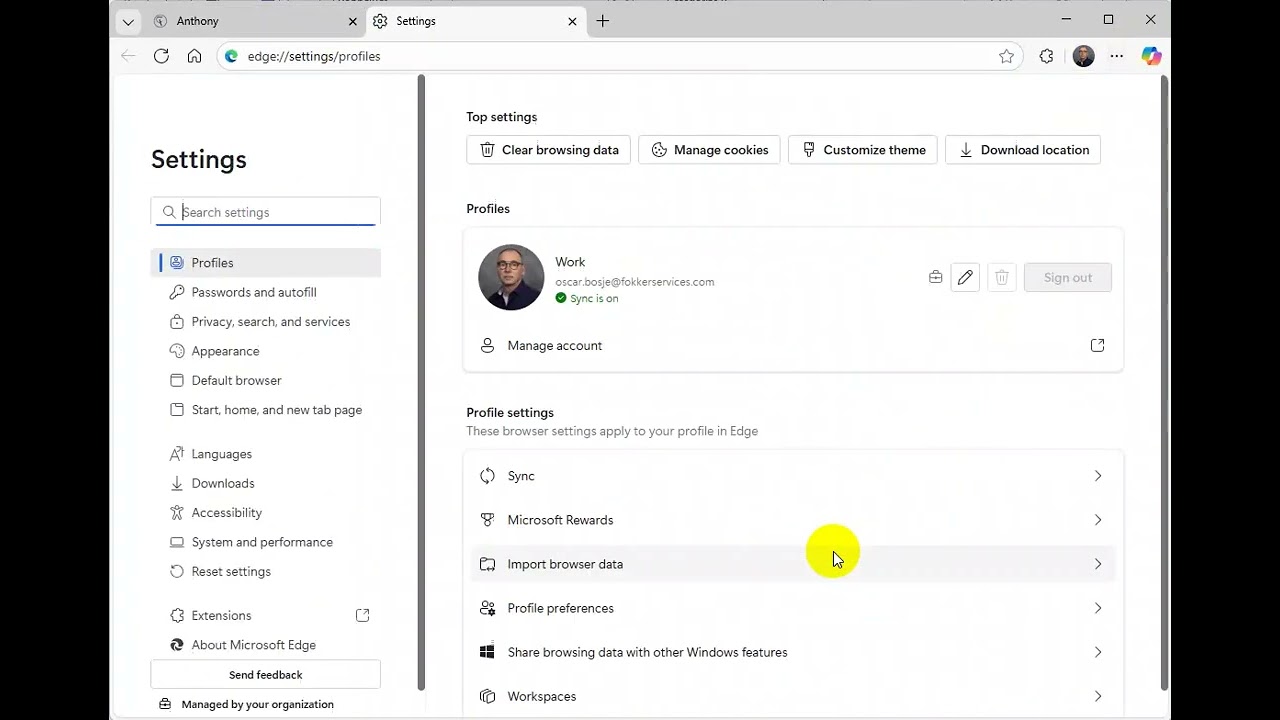Screen dimensions: 1280x720
Task: Open the Workspaces row
Action: tap(793, 696)
